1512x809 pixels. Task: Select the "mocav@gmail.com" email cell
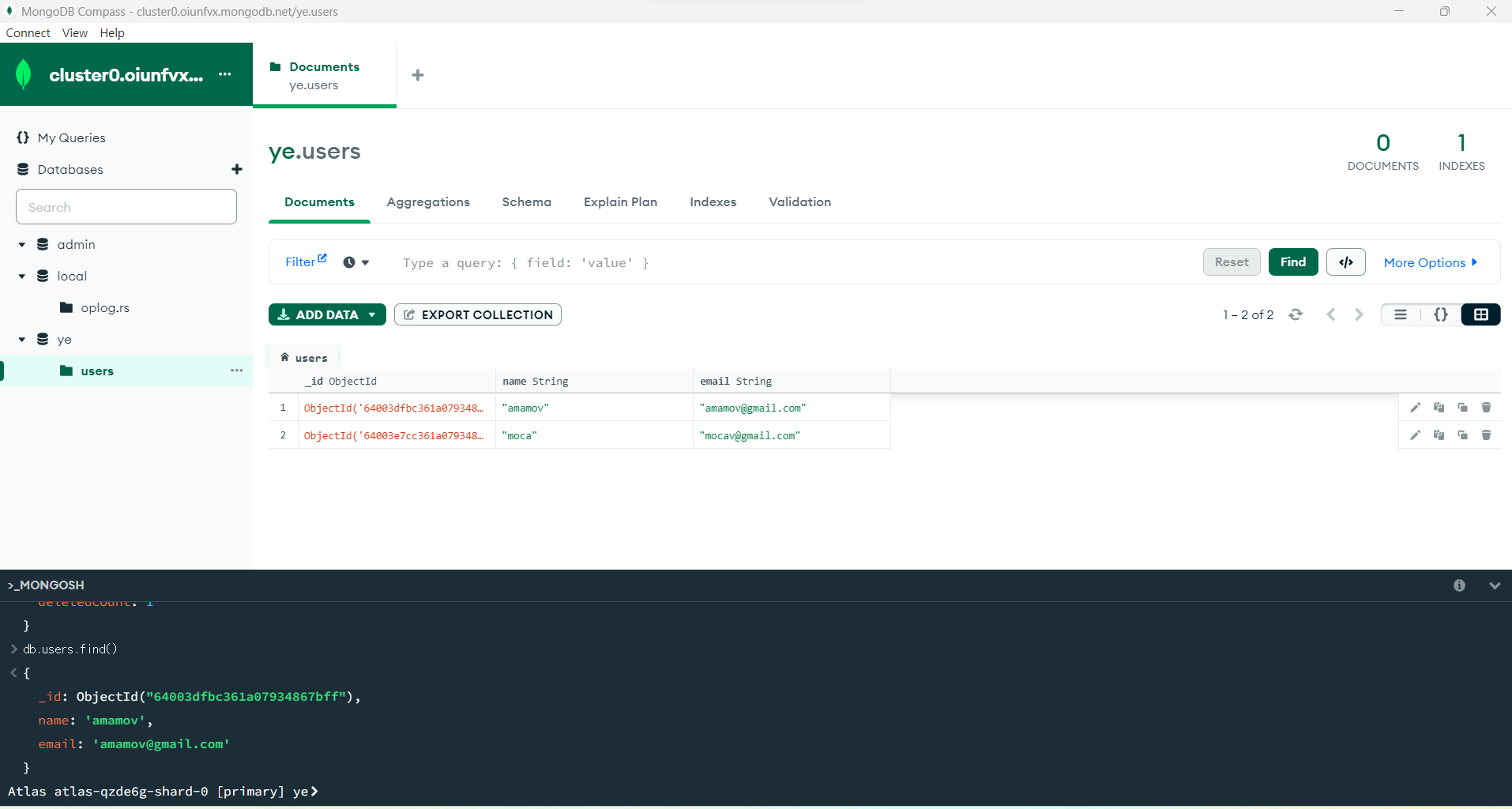792,435
